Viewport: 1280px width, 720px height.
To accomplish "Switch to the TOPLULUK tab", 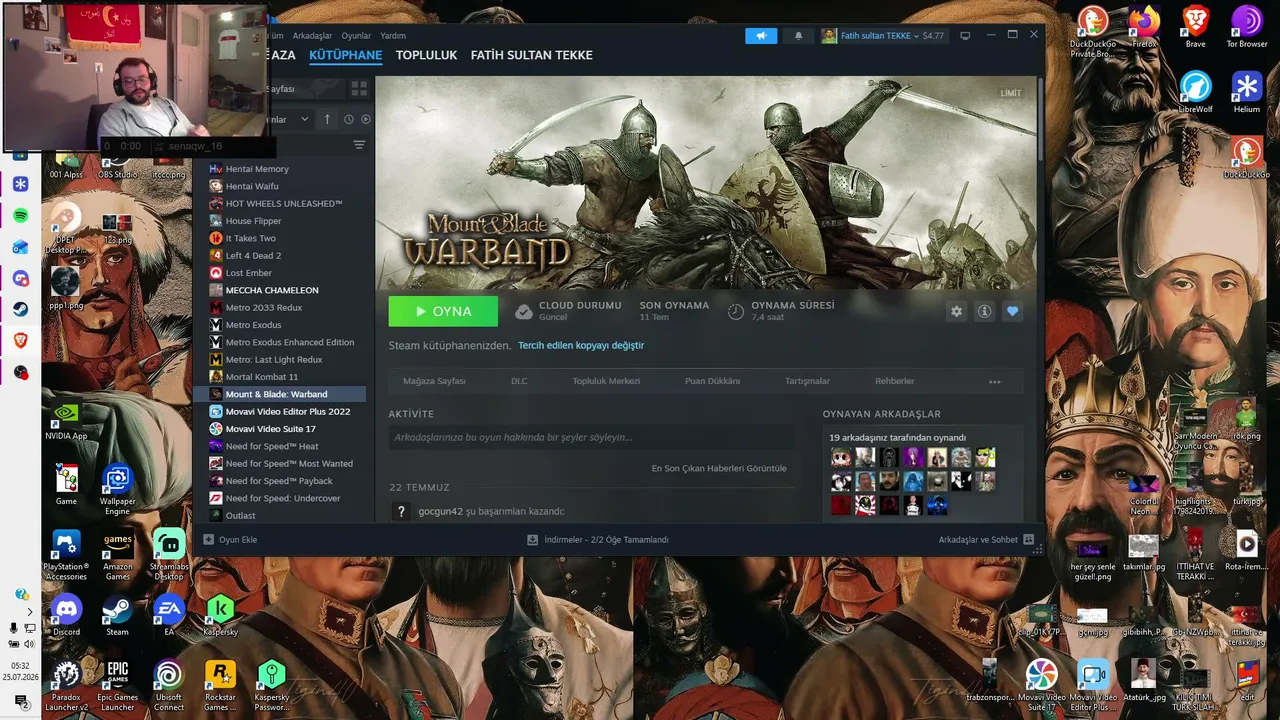I will pyautogui.click(x=426, y=55).
